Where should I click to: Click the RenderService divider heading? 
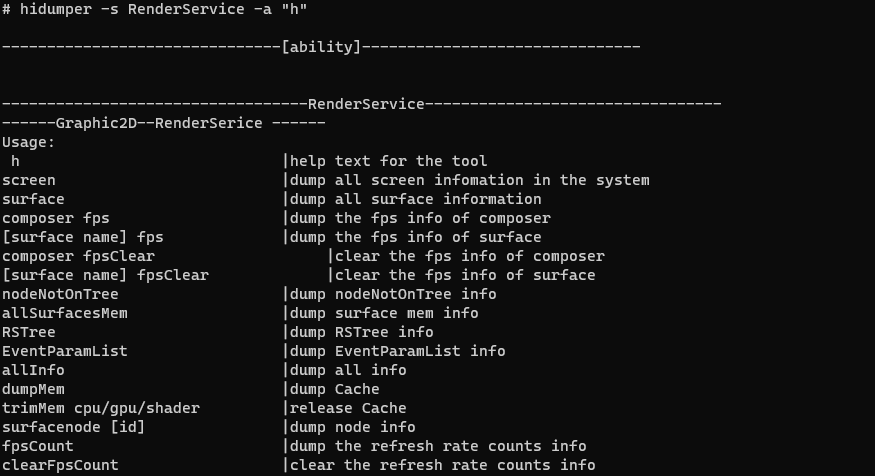point(366,104)
